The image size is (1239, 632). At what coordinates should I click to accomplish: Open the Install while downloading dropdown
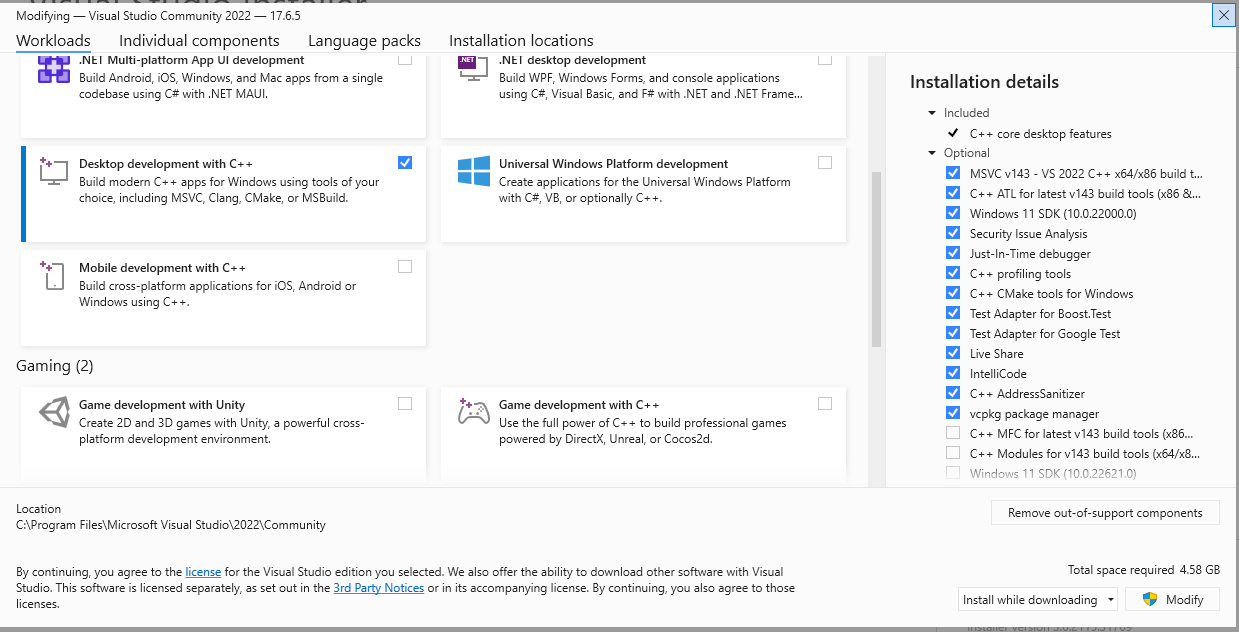pos(1038,600)
